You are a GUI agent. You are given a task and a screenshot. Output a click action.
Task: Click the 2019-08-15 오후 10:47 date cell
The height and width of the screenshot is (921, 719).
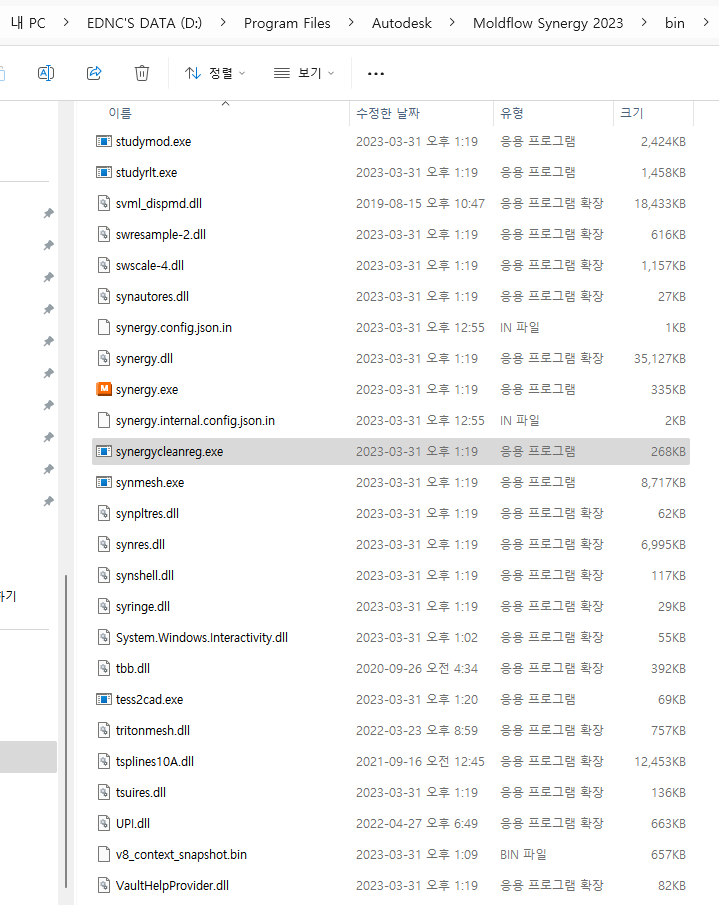point(420,203)
